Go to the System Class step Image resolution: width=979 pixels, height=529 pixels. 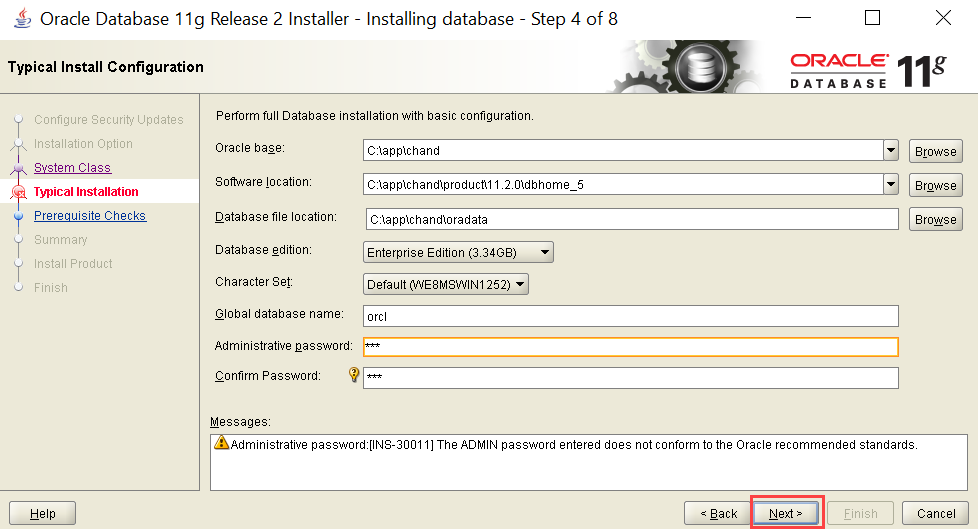(x=72, y=167)
